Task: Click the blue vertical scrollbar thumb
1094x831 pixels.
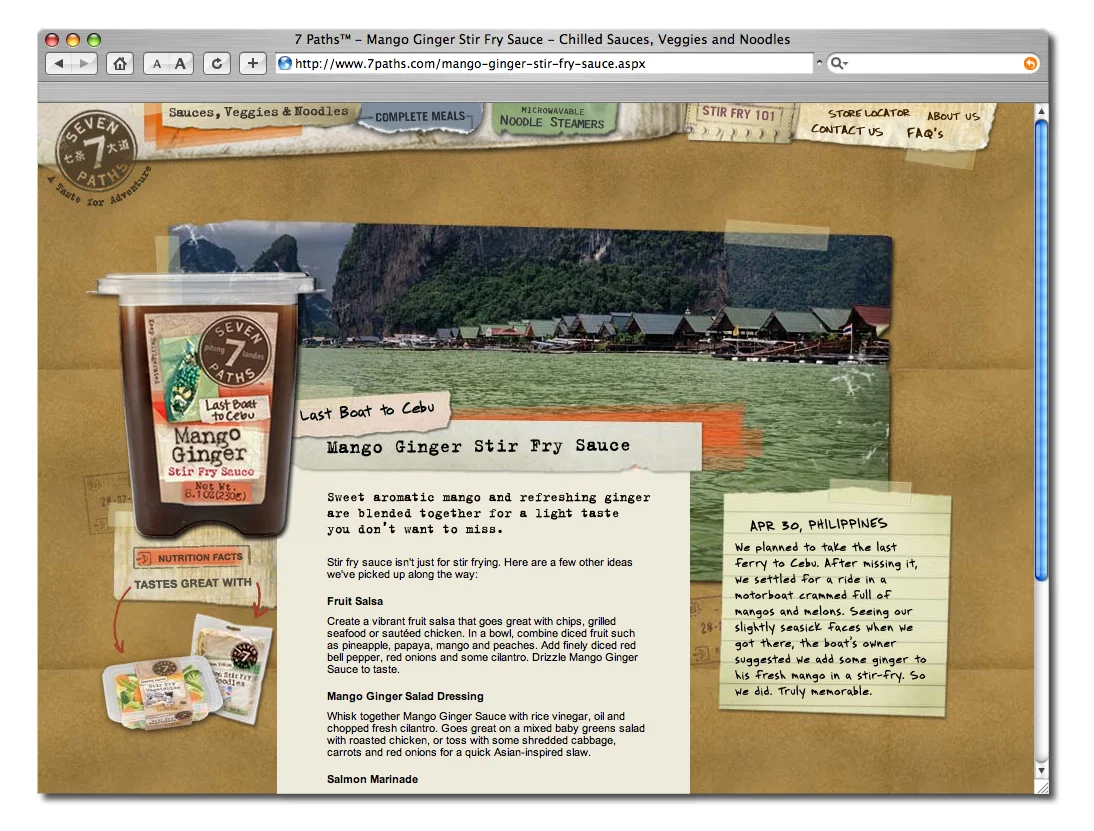Action: click(x=1041, y=350)
